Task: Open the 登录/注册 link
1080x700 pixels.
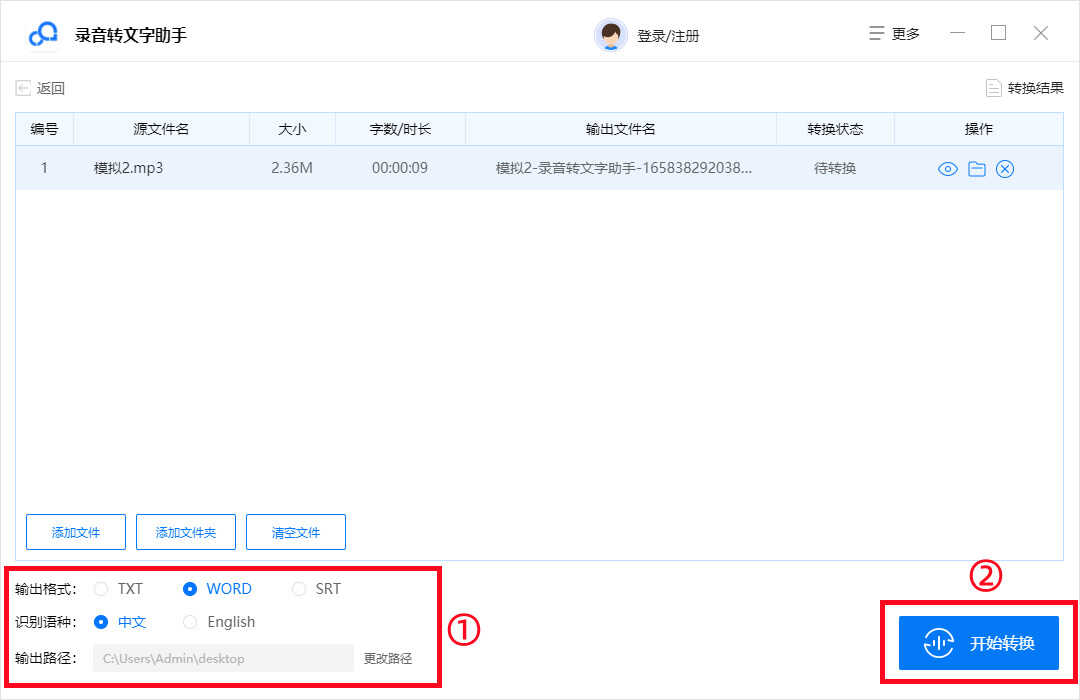Action: tap(668, 36)
